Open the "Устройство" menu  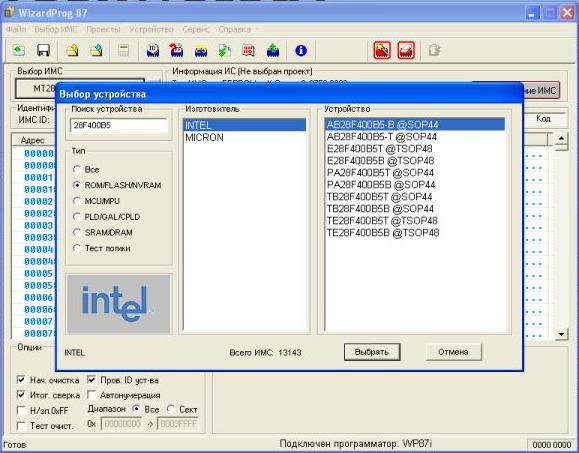(151, 29)
